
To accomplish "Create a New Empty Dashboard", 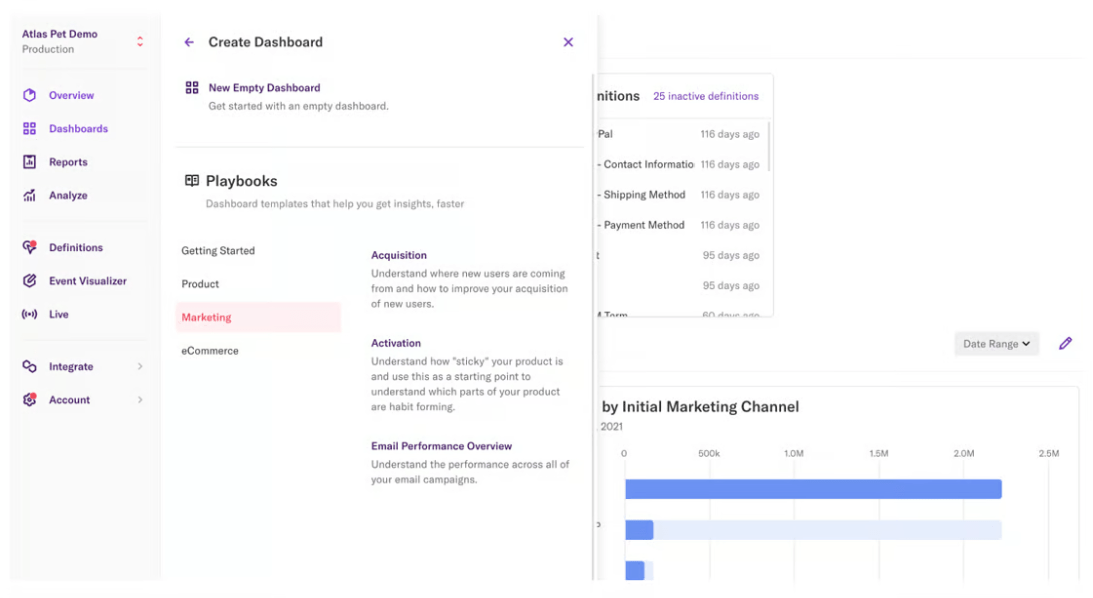I will (264, 88).
